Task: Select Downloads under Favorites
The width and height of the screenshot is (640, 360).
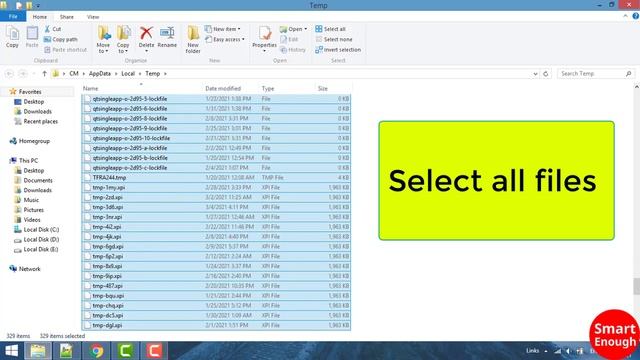Action: [x=37, y=111]
